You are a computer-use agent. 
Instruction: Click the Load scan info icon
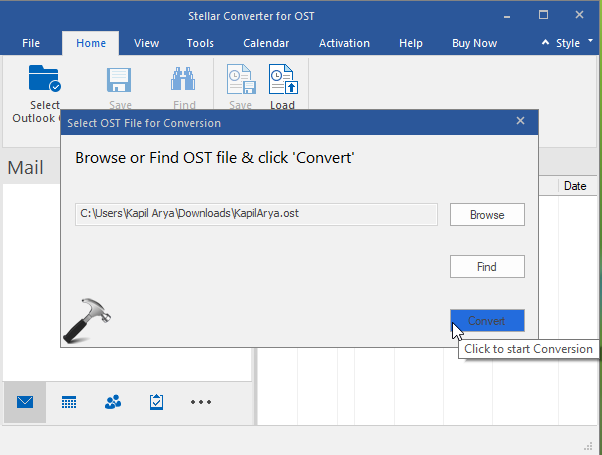[283, 79]
